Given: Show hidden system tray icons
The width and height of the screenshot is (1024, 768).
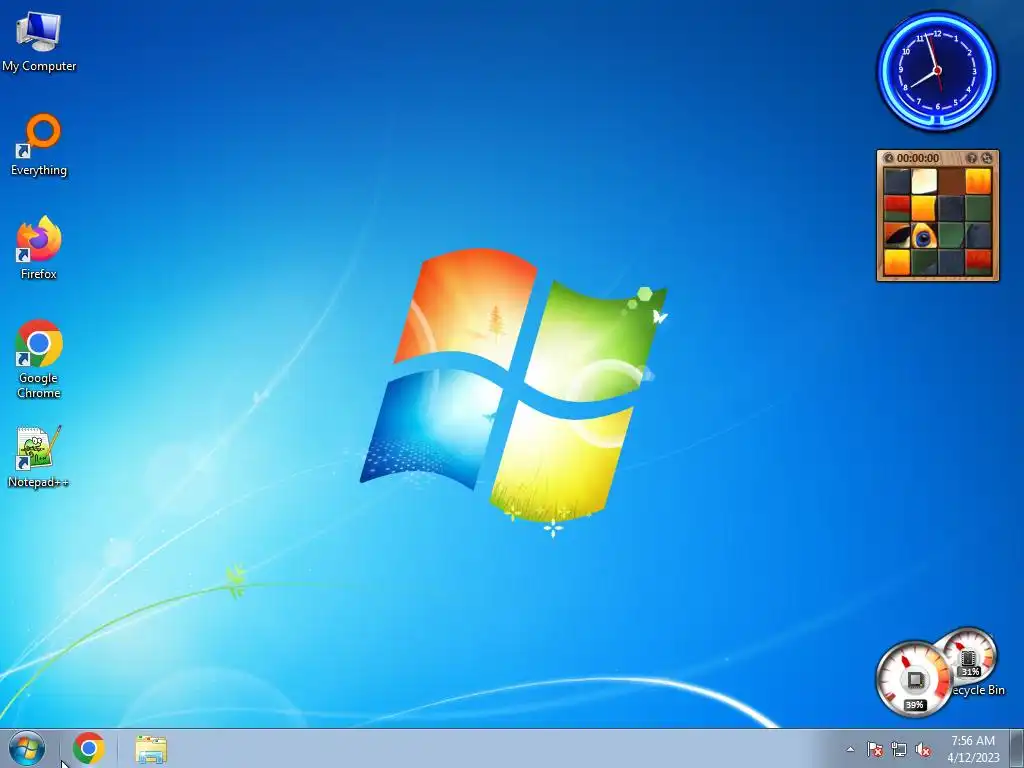Looking at the screenshot, I should pos(850,749).
